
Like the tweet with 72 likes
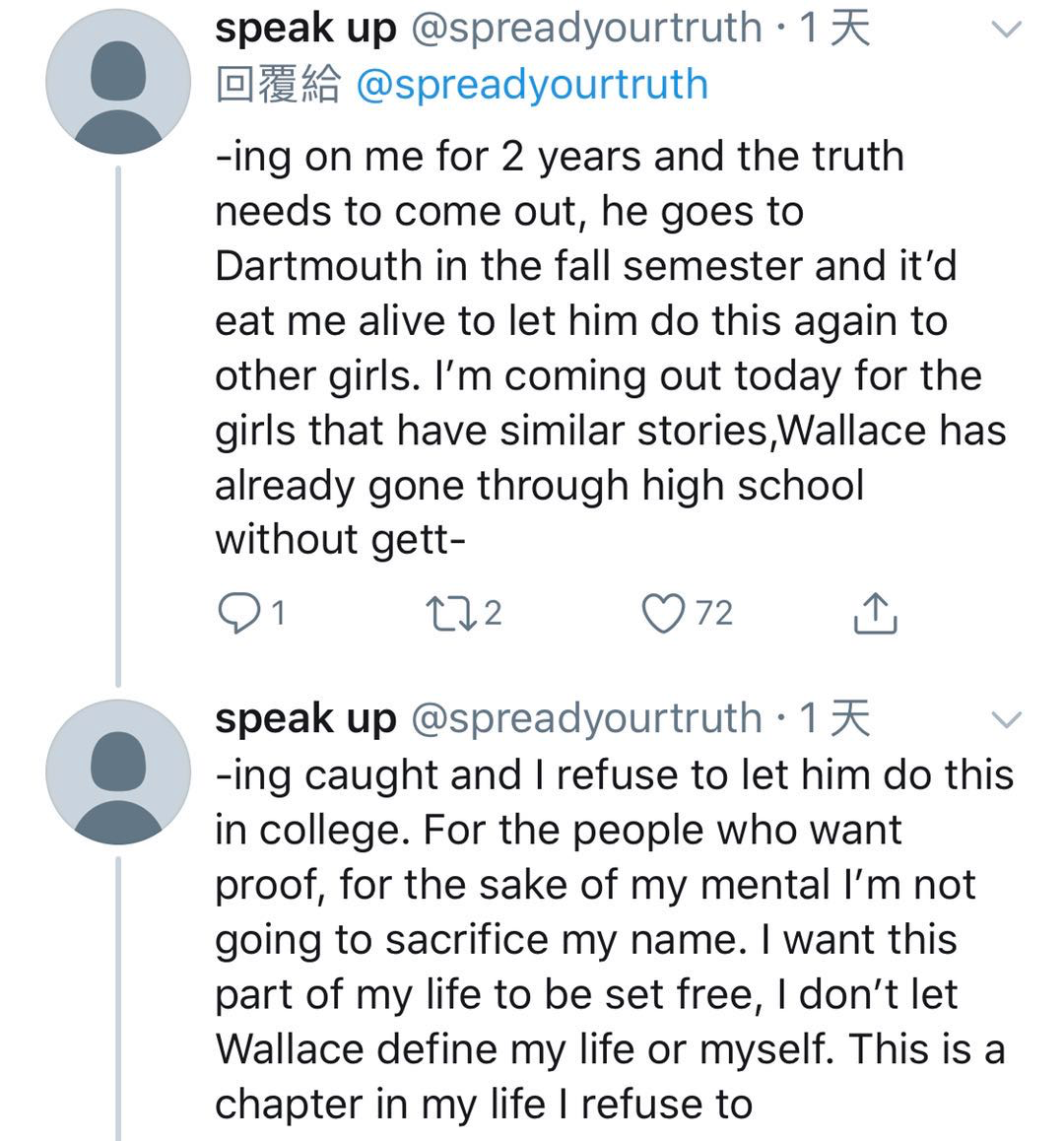[663, 614]
